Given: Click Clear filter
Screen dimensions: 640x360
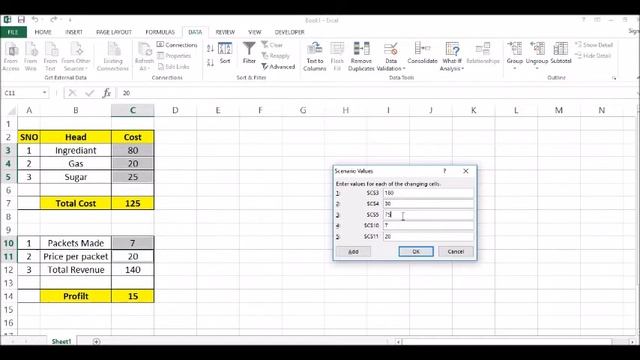Looking at the screenshot, I should pyautogui.click(x=272, y=45).
